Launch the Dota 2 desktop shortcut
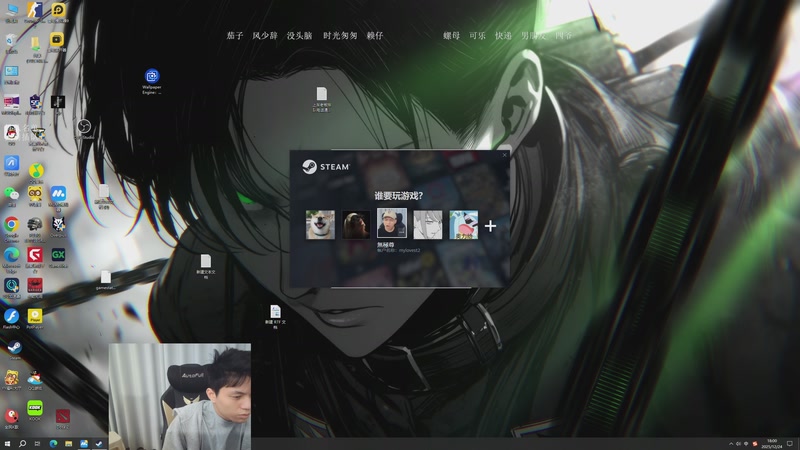This screenshot has height=450, width=800. click(x=63, y=418)
